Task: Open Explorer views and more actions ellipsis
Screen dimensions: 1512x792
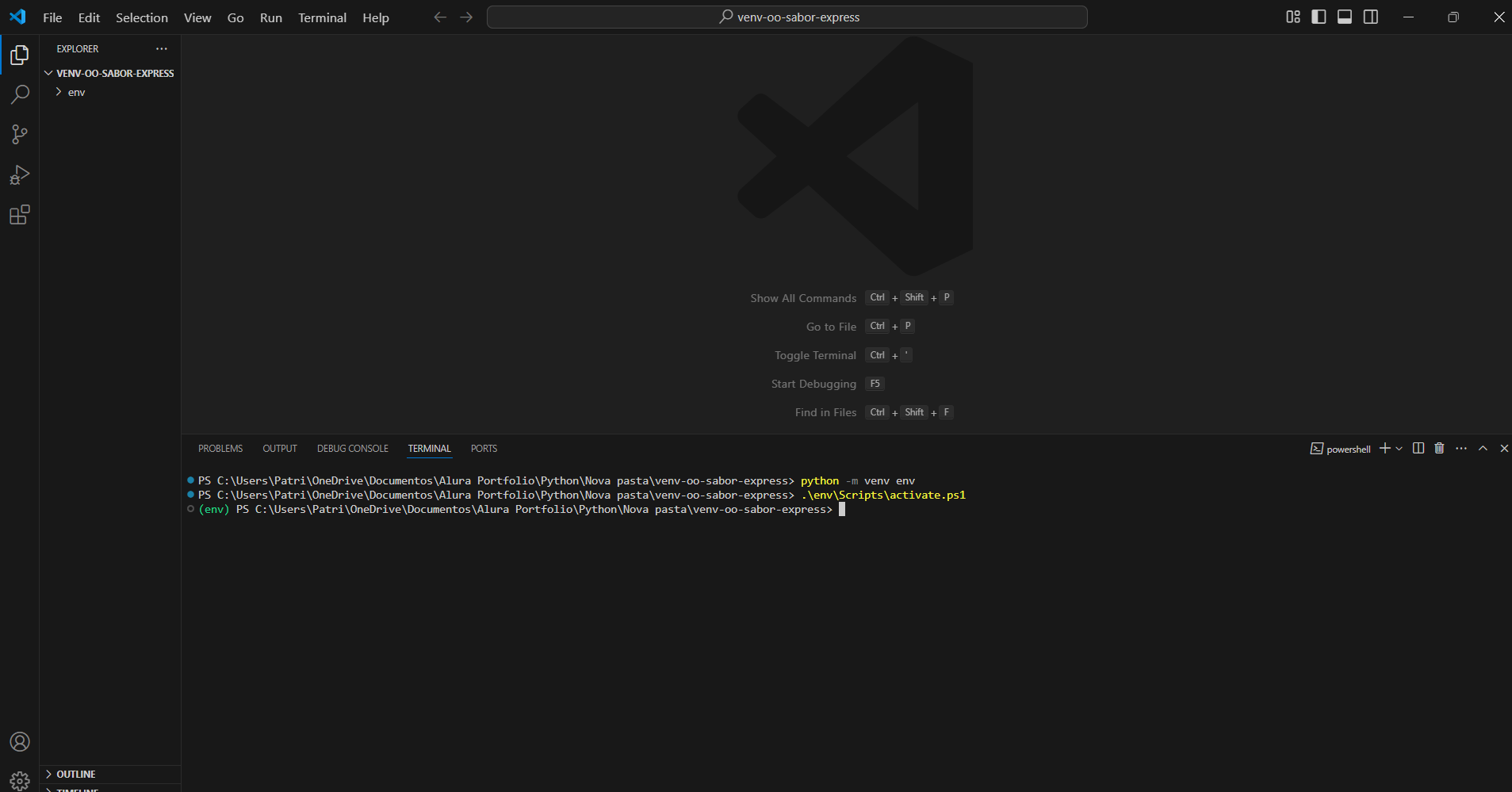Action: click(x=162, y=48)
